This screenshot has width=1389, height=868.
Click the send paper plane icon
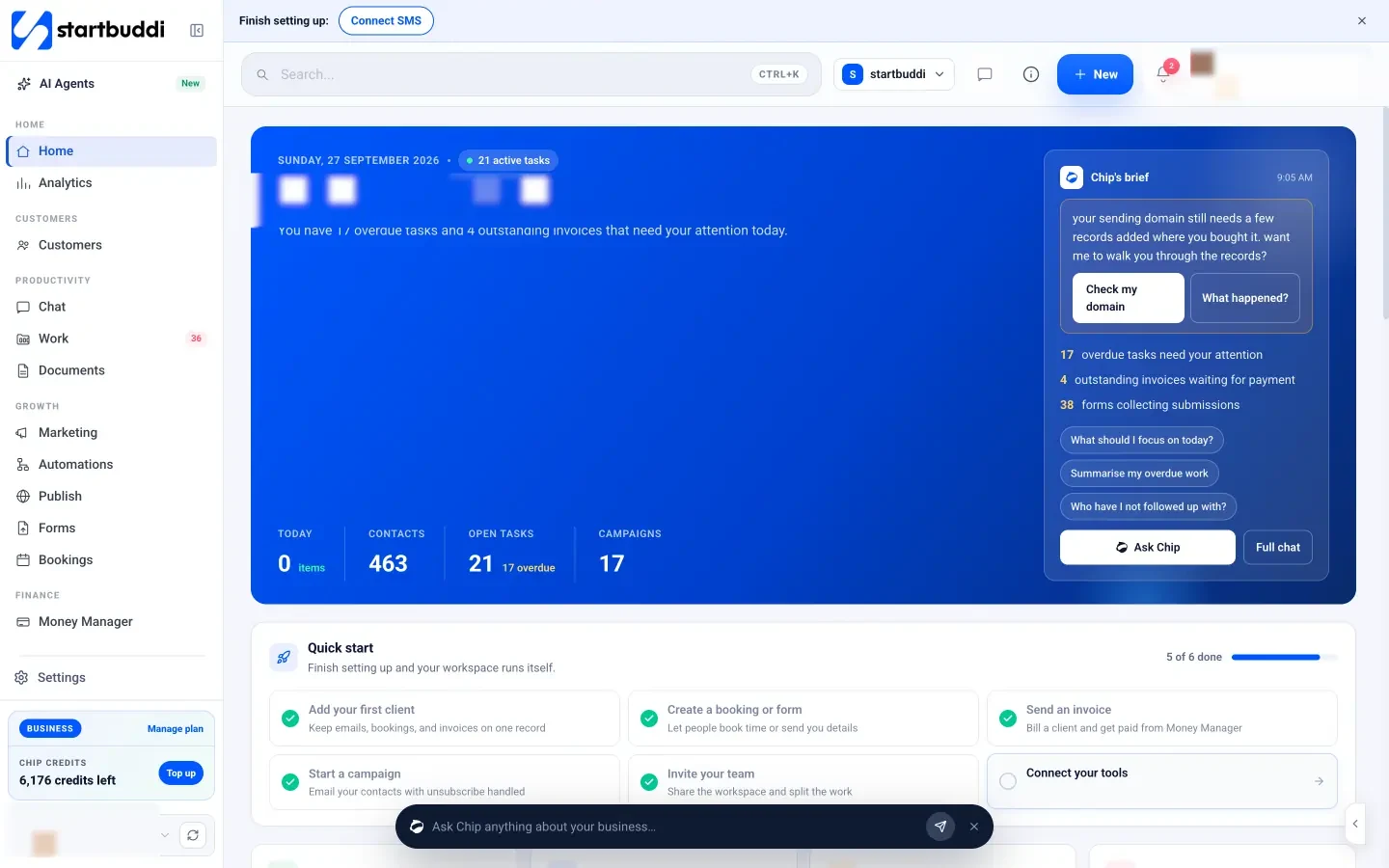coord(940,827)
